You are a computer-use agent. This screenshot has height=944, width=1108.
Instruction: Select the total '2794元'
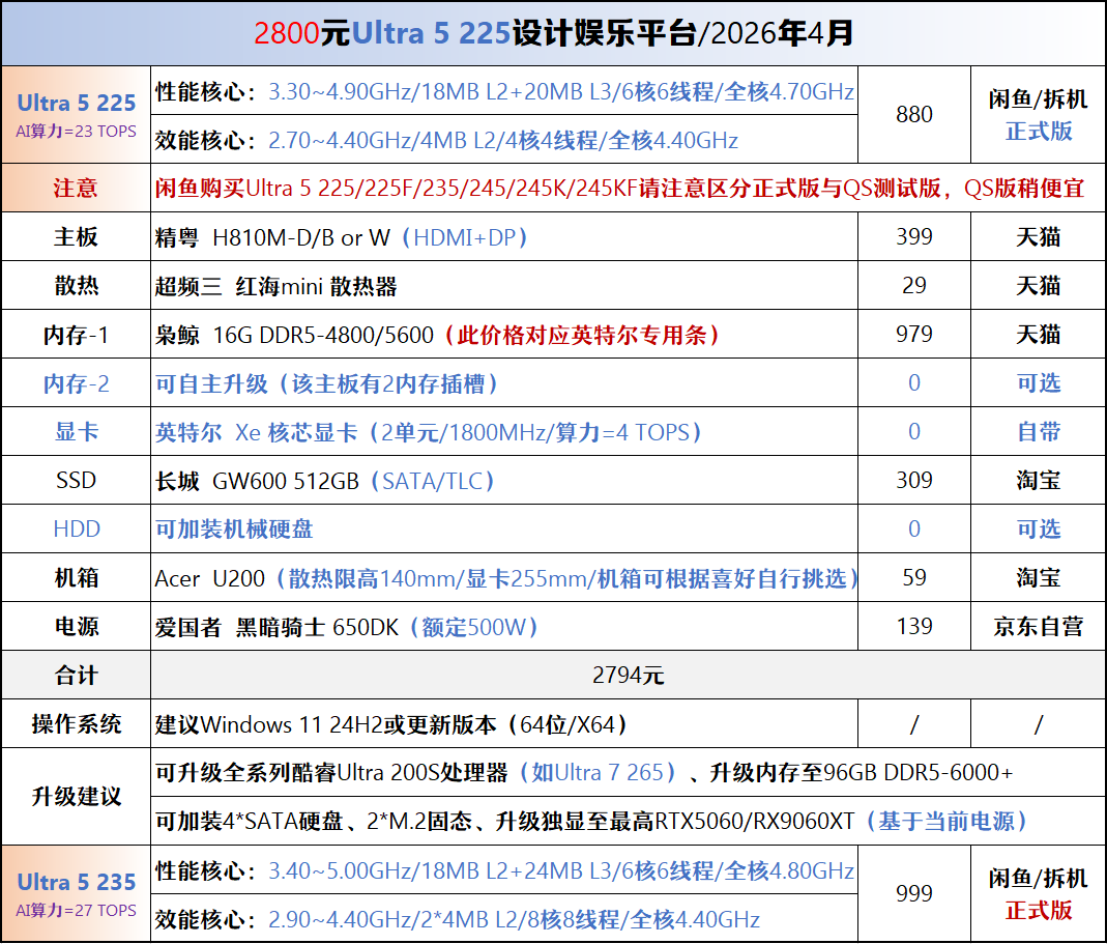click(x=627, y=675)
